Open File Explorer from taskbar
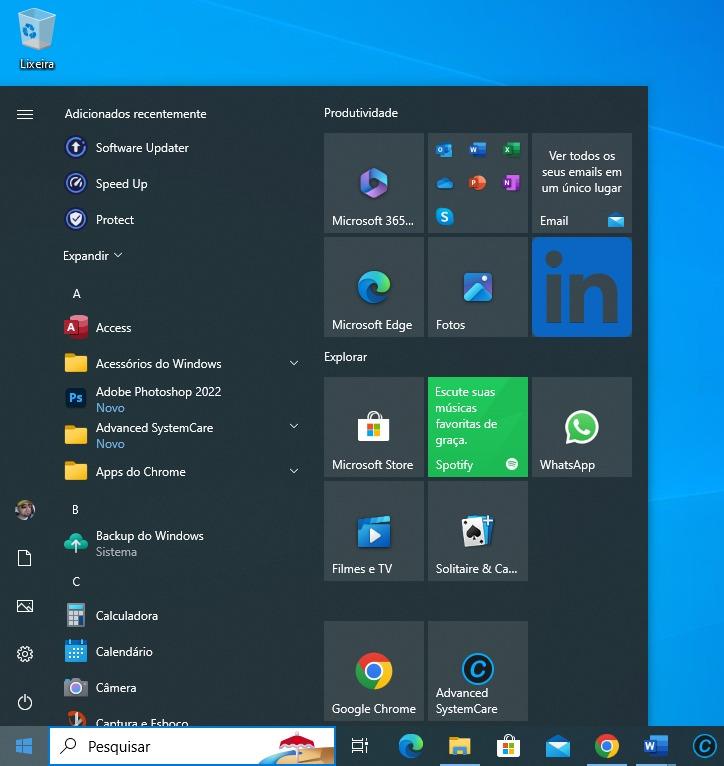The width and height of the screenshot is (724, 766). pyautogui.click(x=459, y=746)
